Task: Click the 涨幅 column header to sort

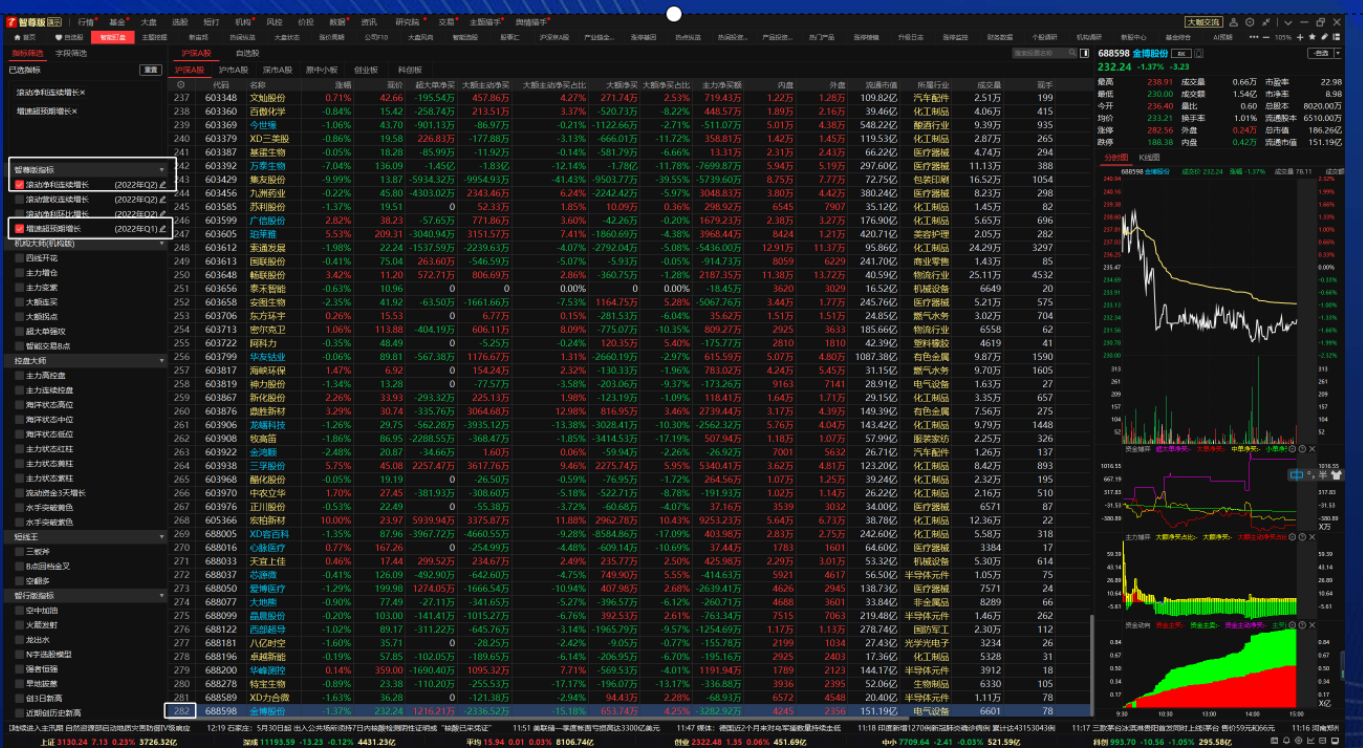Action: pyautogui.click(x=343, y=85)
